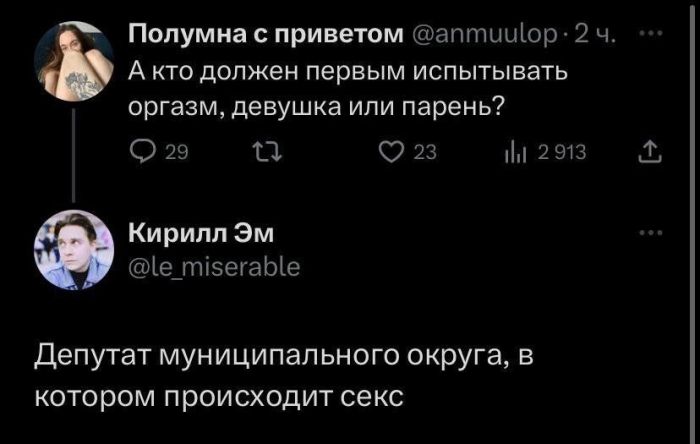
Task: Open more options on Полумна с приветом's tweet
Action: point(655,36)
